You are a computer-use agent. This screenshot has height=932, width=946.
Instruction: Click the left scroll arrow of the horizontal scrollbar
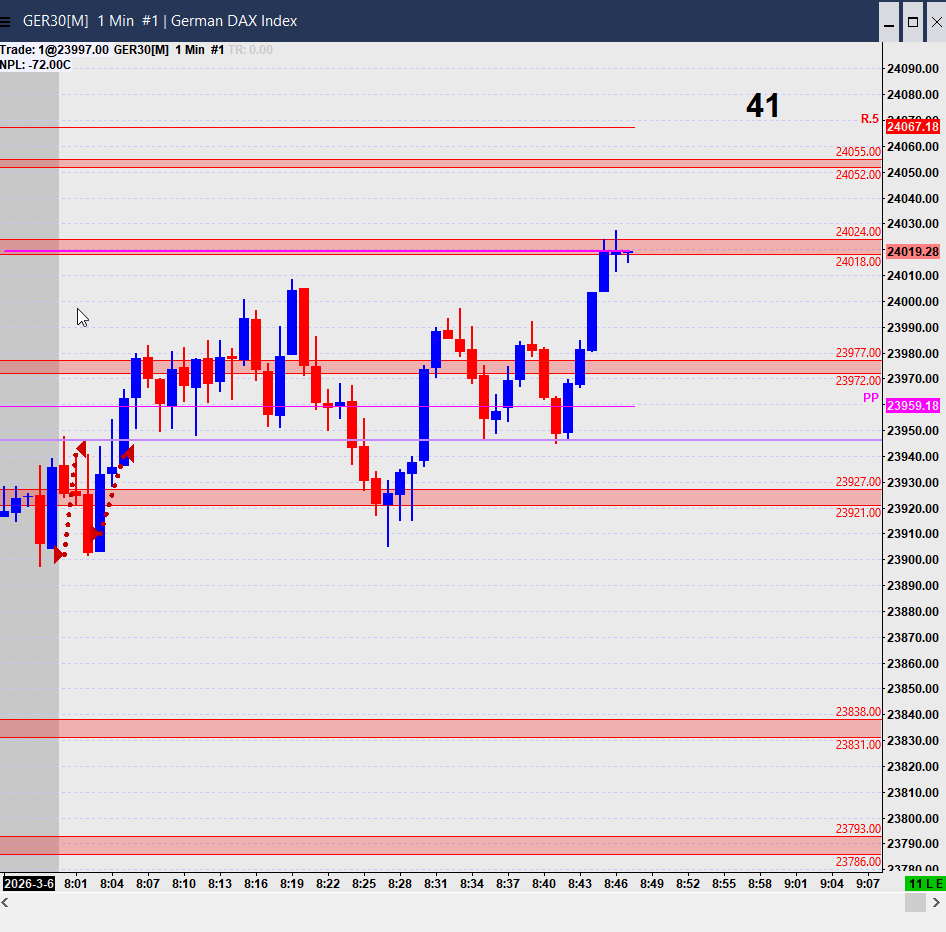(x=5, y=902)
